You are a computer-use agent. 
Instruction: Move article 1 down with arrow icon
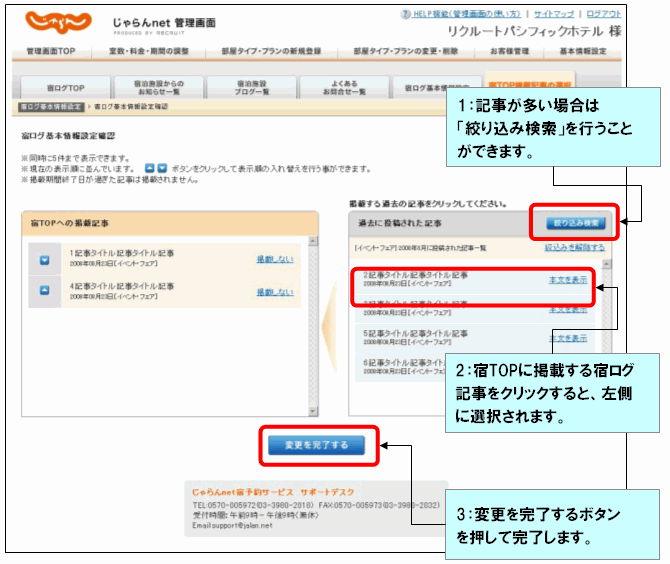point(44,260)
